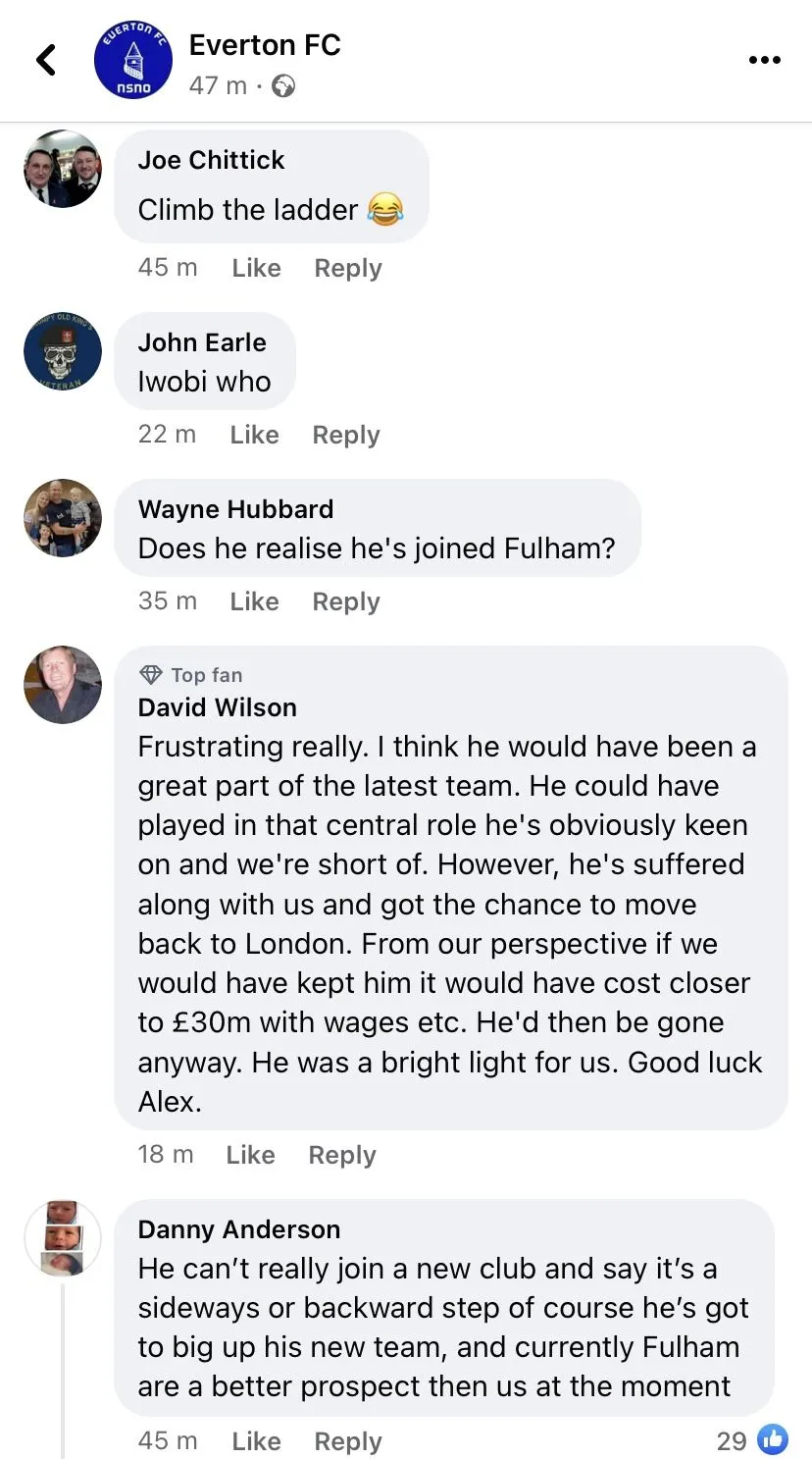Like Joe Chittick's comment
The image size is (812, 1459).
(x=256, y=268)
